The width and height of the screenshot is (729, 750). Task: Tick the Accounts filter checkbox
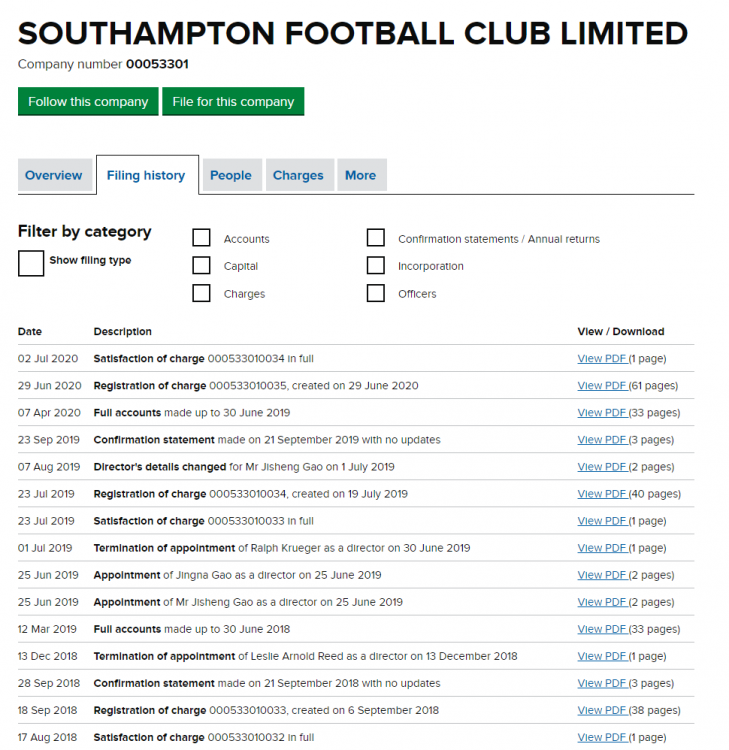click(x=202, y=238)
